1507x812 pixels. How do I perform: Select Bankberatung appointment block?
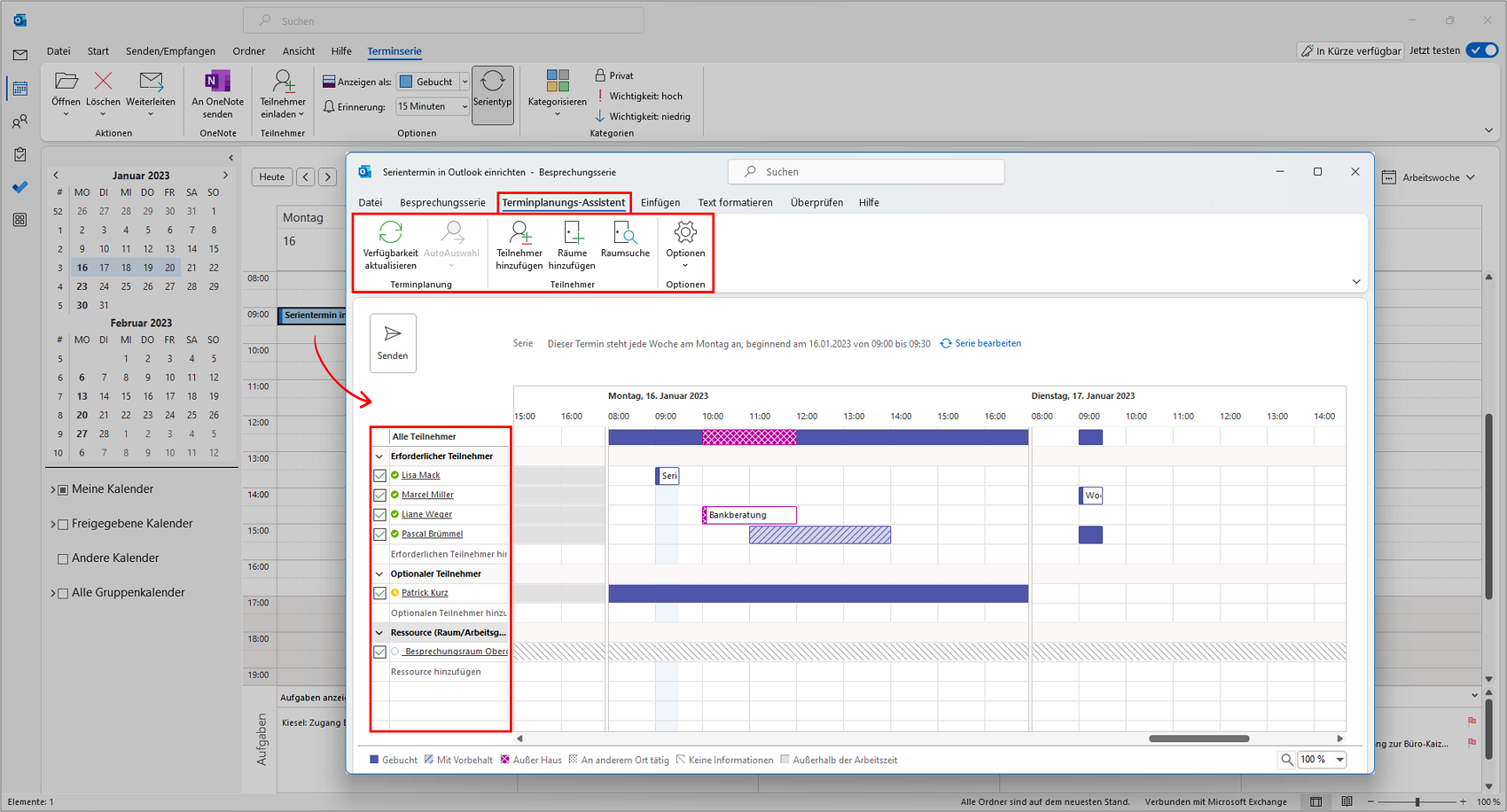749,515
